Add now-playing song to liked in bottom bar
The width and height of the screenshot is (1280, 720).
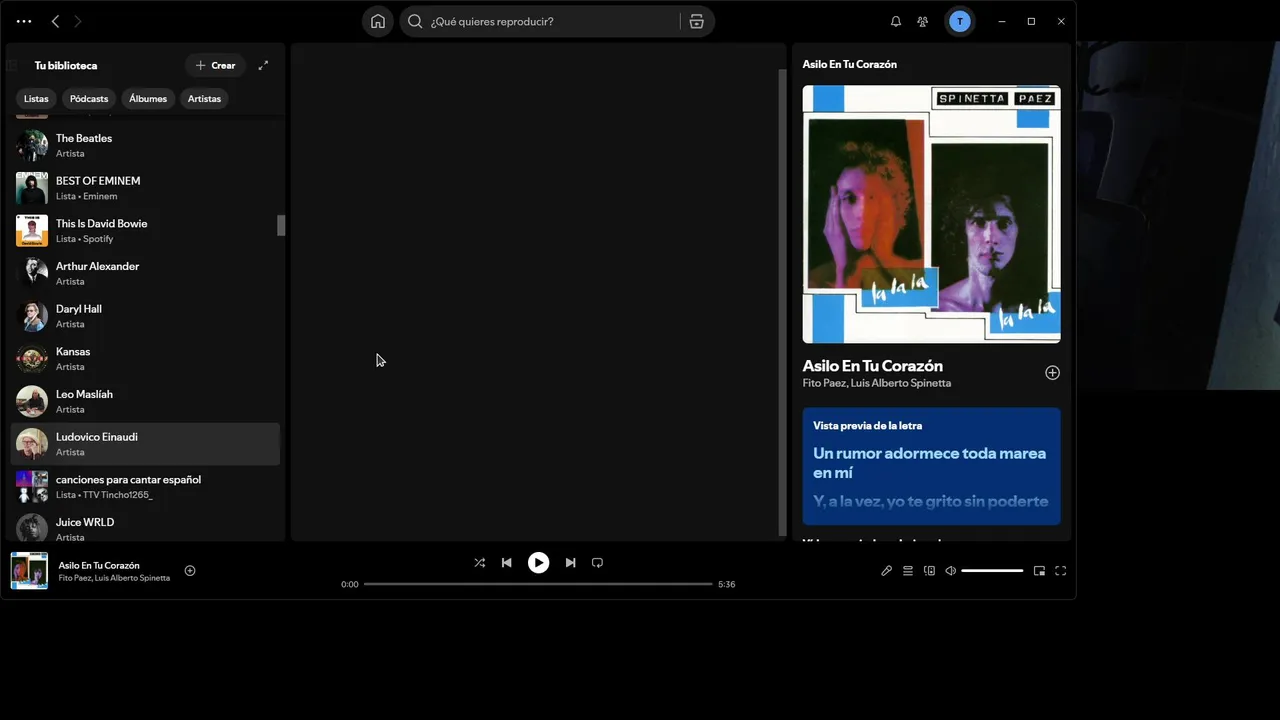click(x=190, y=571)
